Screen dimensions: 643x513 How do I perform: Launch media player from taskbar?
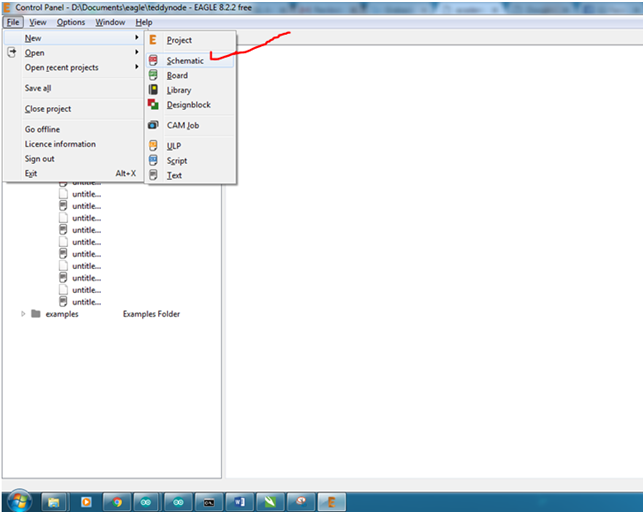pyautogui.click(x=86, y=502)
